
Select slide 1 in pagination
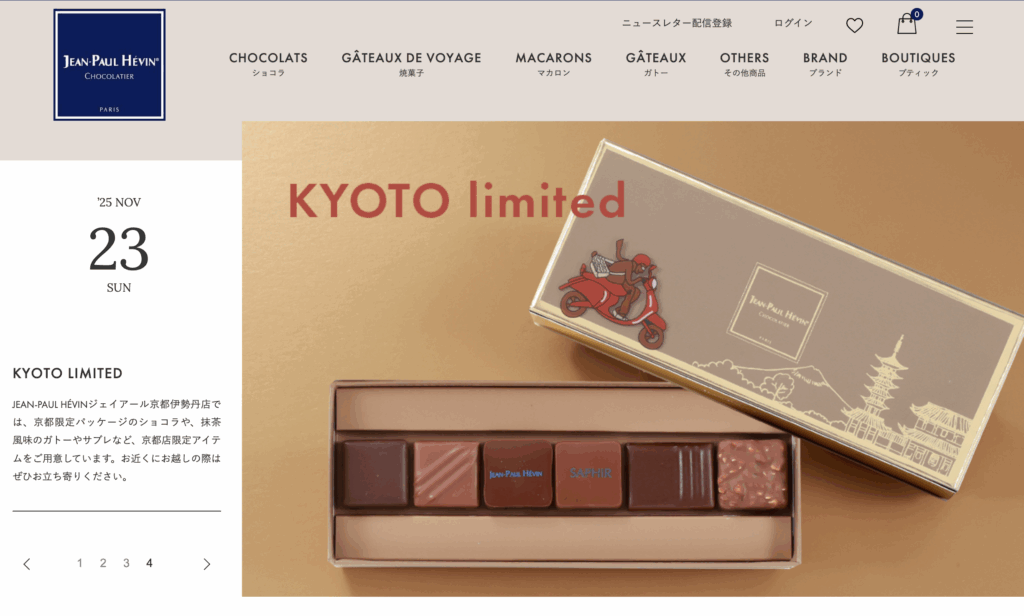(x=80, y=563)
